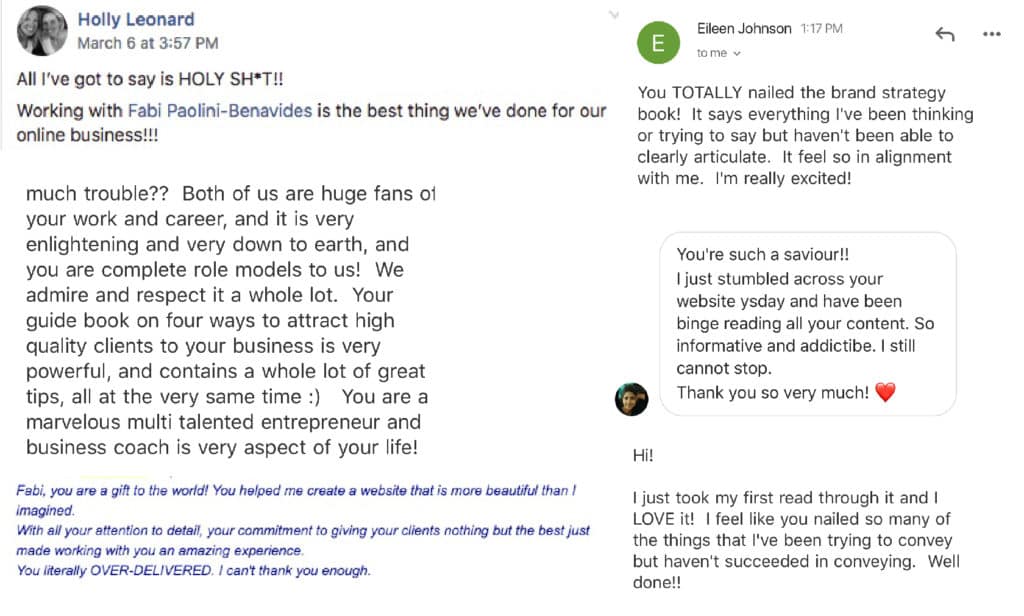Click Eileen Johnson's green E avatar

658,42
